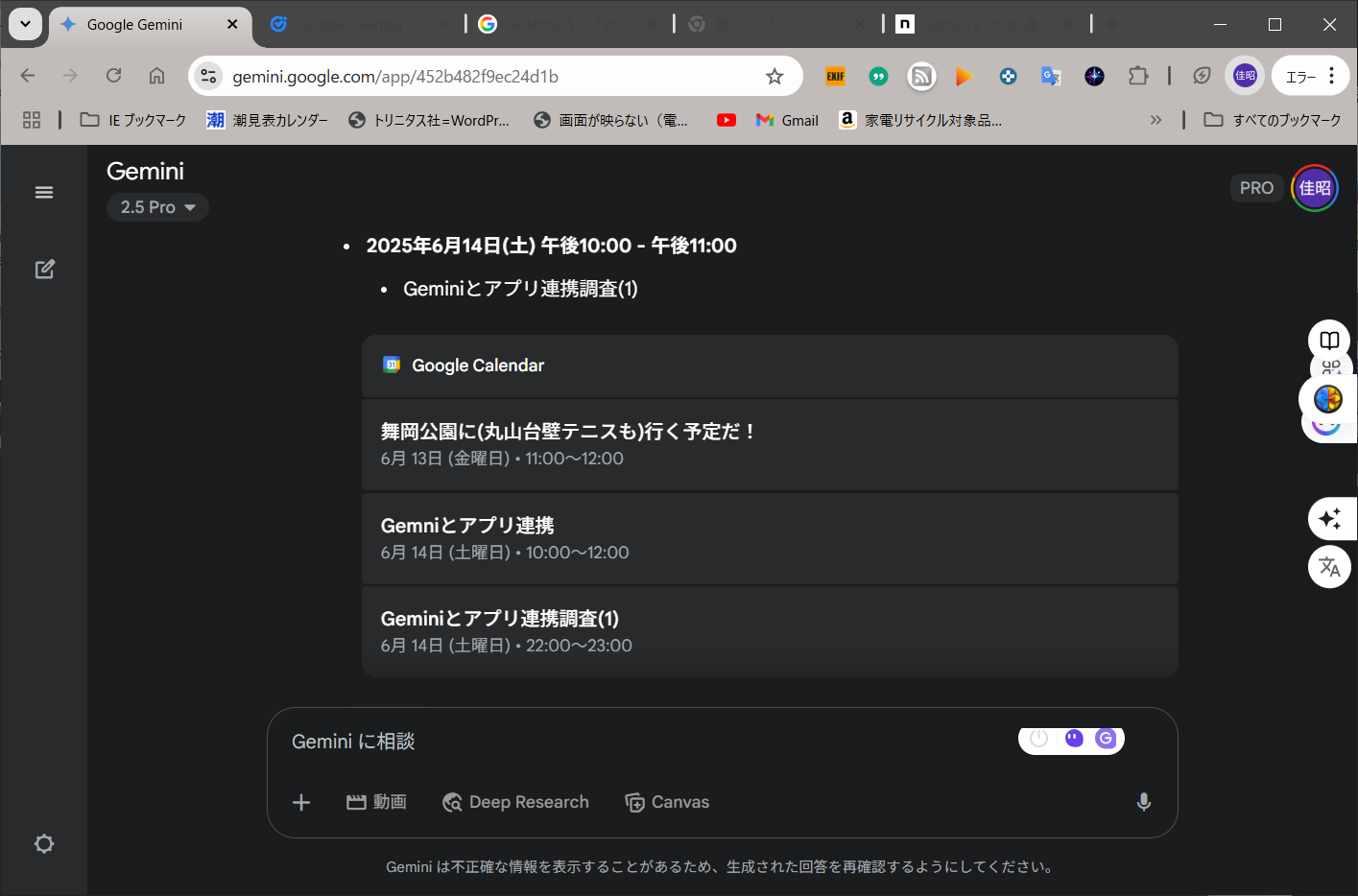Open the Gemini main menu hamburger icon
The width and height of the screenshot is (1358, 896).
[x=44, y=192]
